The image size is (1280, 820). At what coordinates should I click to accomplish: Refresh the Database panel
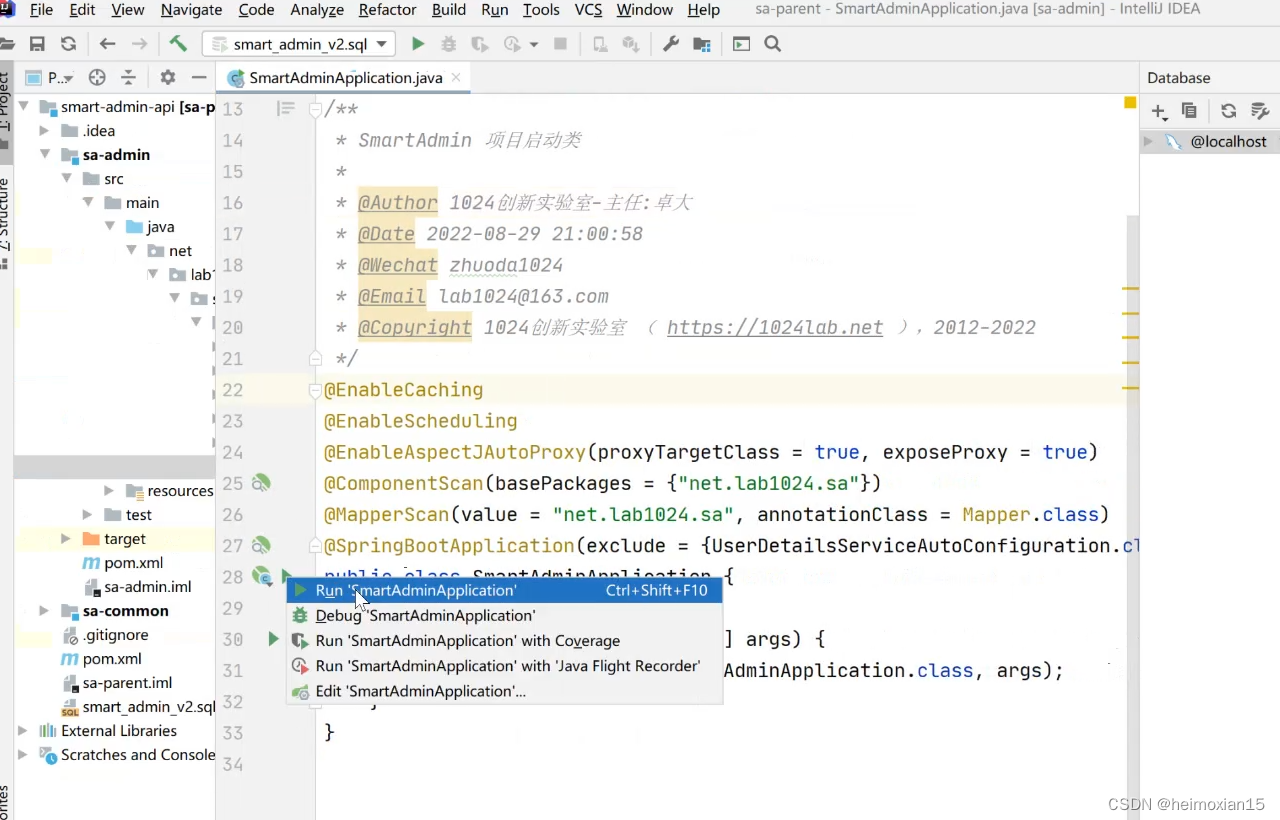click(x=1229, y=111)
